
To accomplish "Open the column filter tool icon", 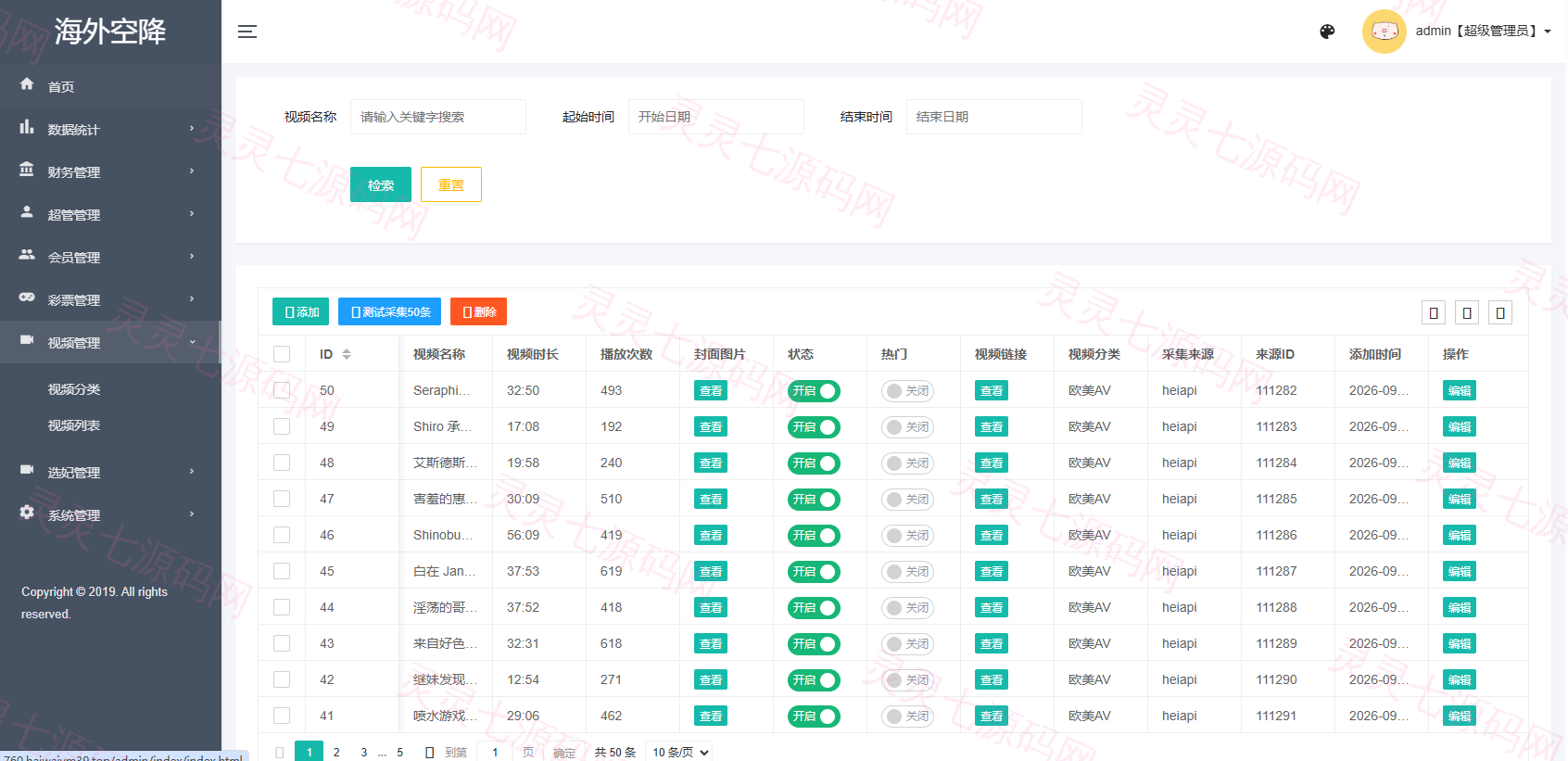I will tap(1434, 312).
